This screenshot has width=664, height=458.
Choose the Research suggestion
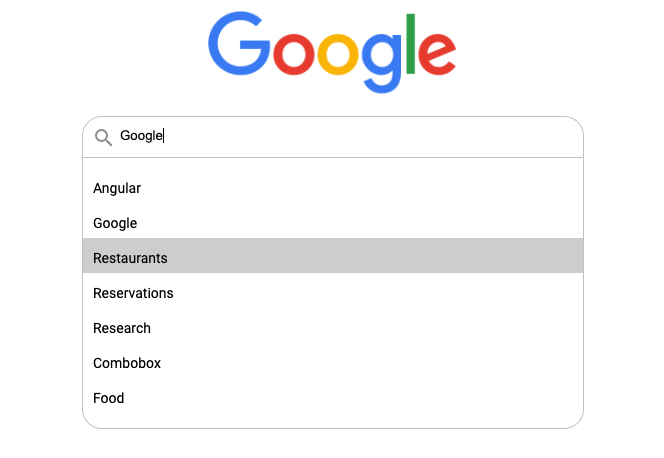click(333, 328)
